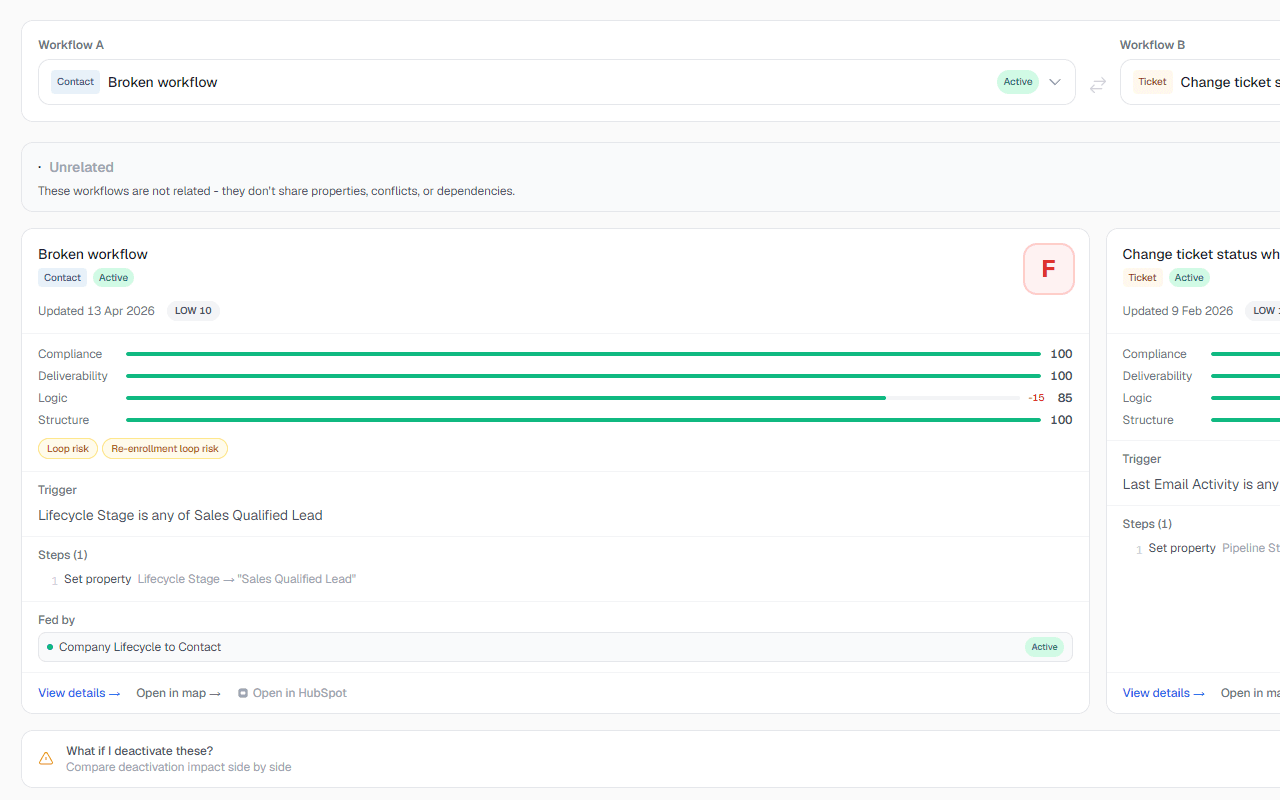Click the warning triangle deactivation icon
This screenshot has height=800, width=1280.
click(46, 759)
